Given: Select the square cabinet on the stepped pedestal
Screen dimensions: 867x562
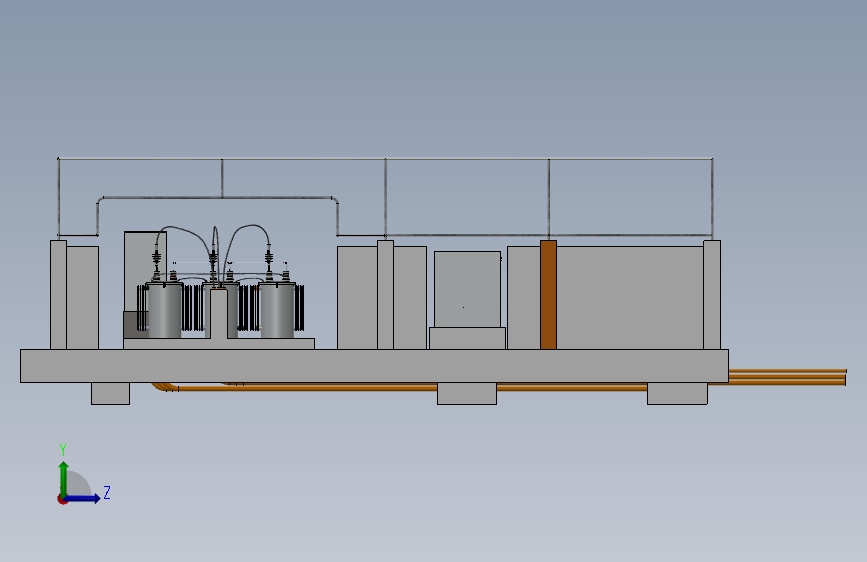Looking at the screenshot, I should pos(467,289).
